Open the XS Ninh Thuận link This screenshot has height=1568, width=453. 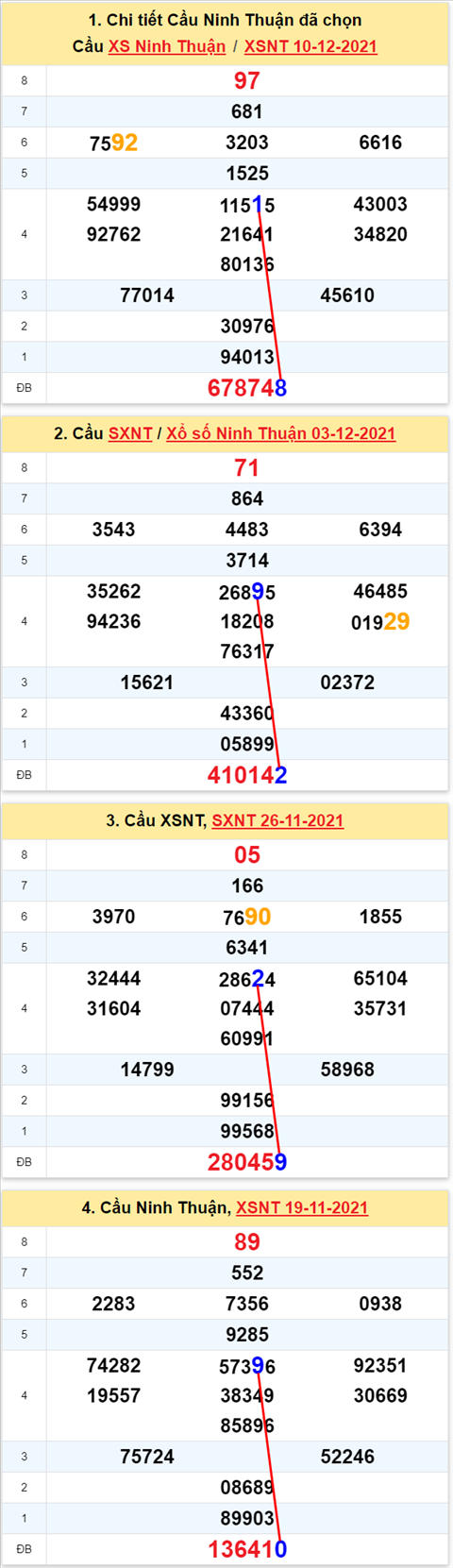coord(167,46)
